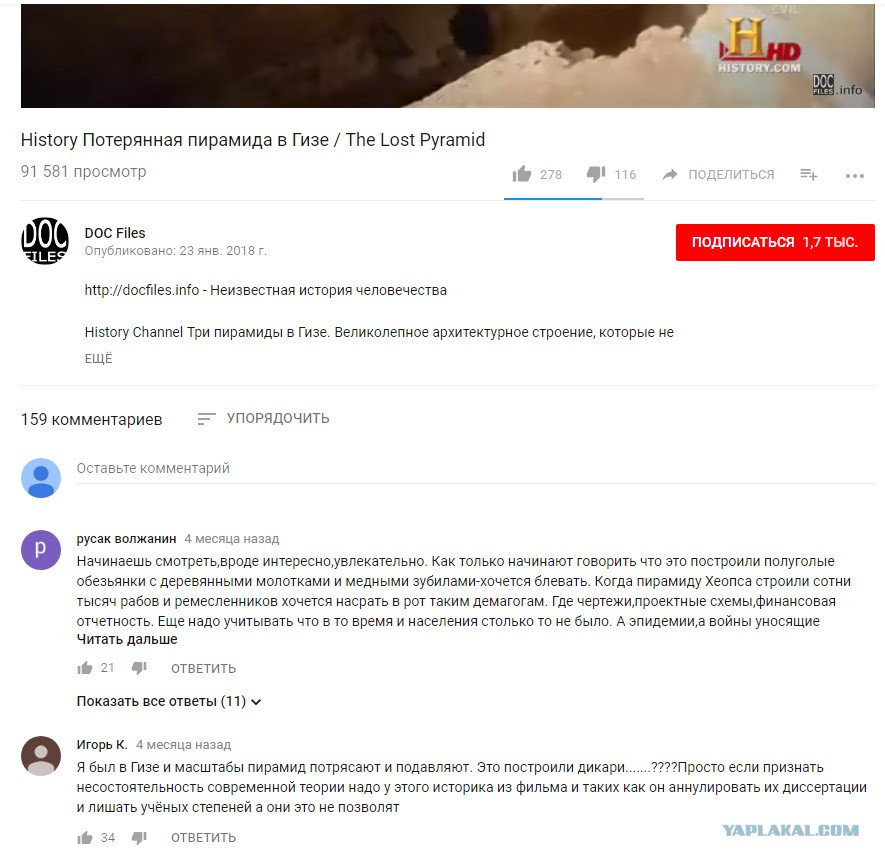Open the add to playlist icon
The height and width of the screenshot is (860, 885).
click(808, 175)
